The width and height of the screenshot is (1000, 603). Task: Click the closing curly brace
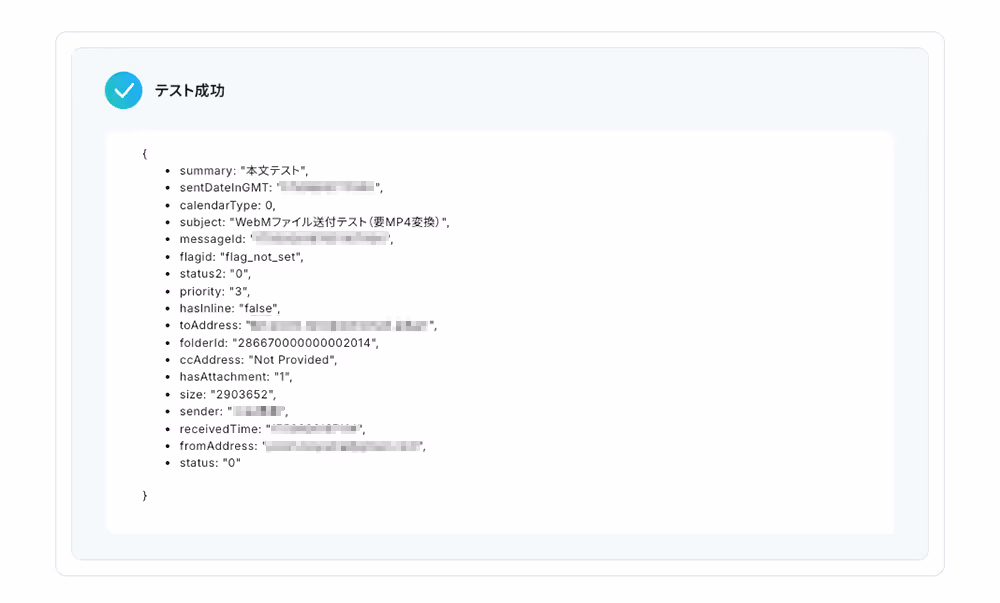(x=145, y=495)
